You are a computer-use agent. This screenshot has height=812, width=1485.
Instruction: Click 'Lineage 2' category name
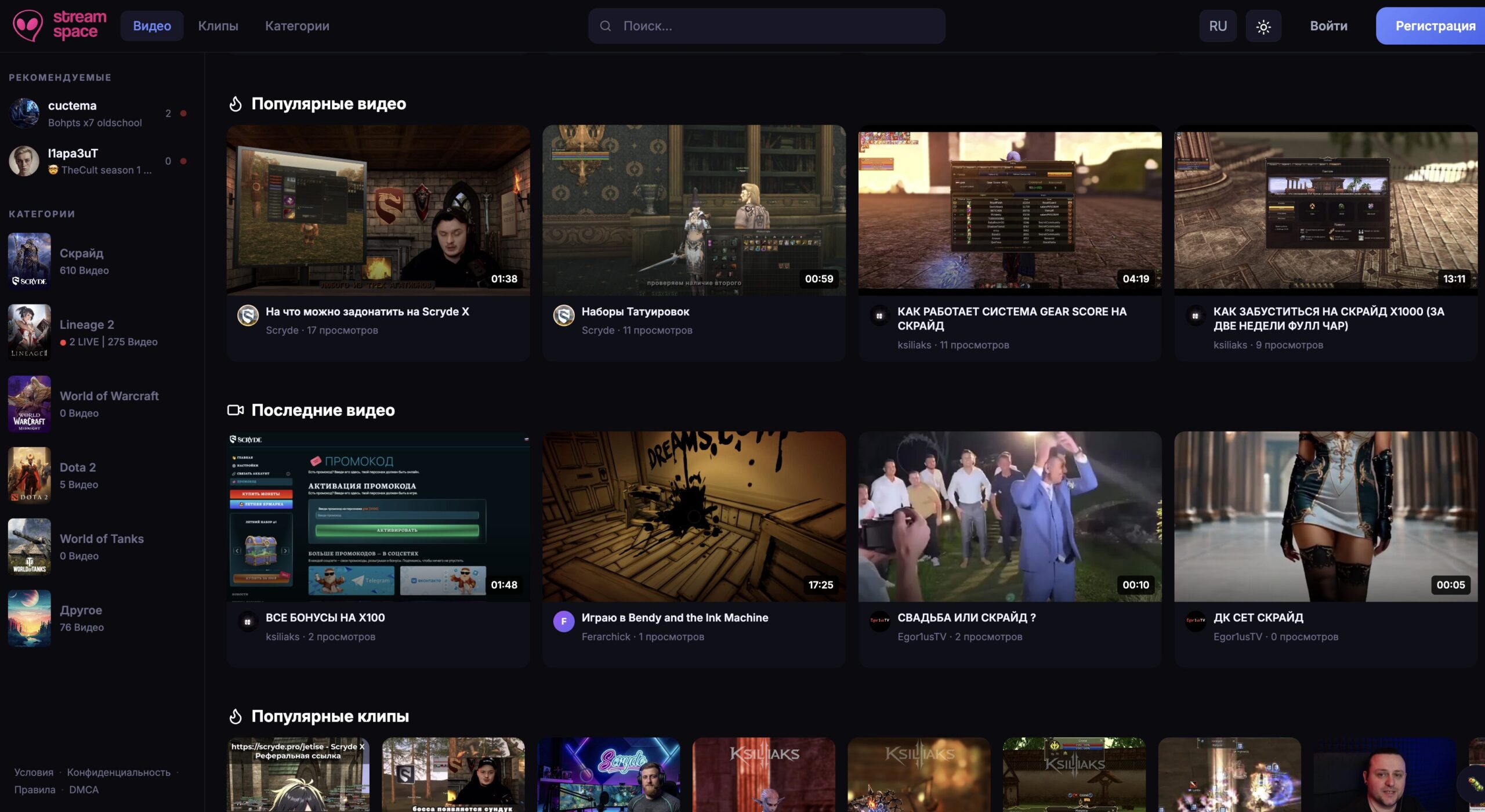pos(87,325)
